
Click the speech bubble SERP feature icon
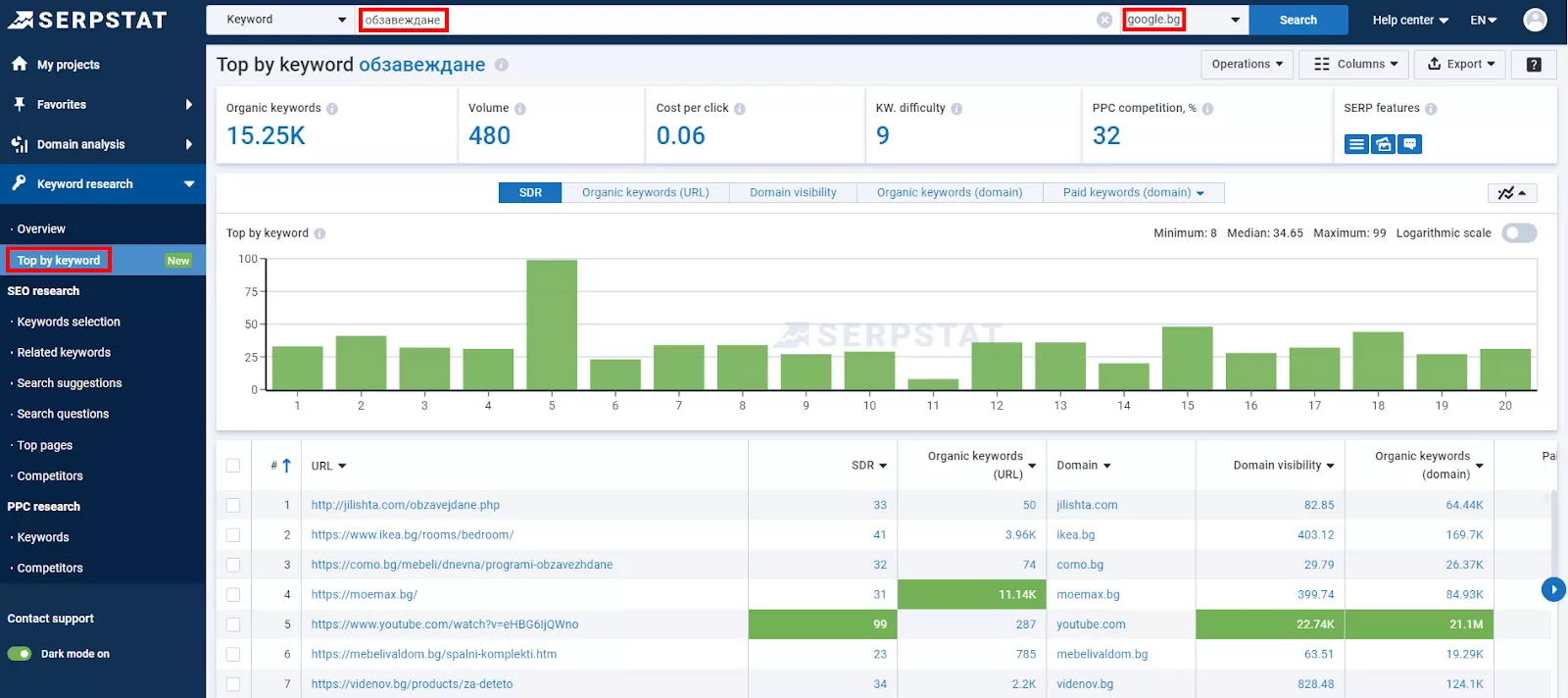pos(1409,144)
